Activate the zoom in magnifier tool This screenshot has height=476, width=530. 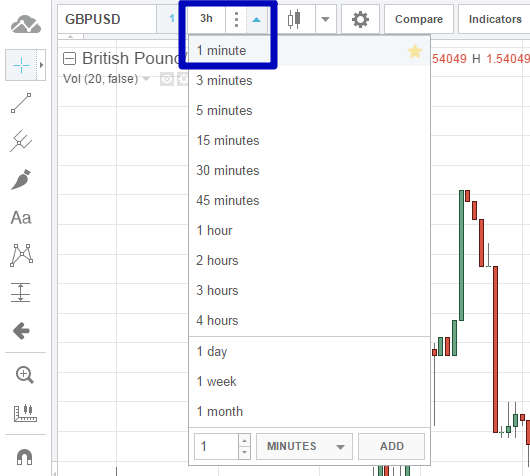25,375
